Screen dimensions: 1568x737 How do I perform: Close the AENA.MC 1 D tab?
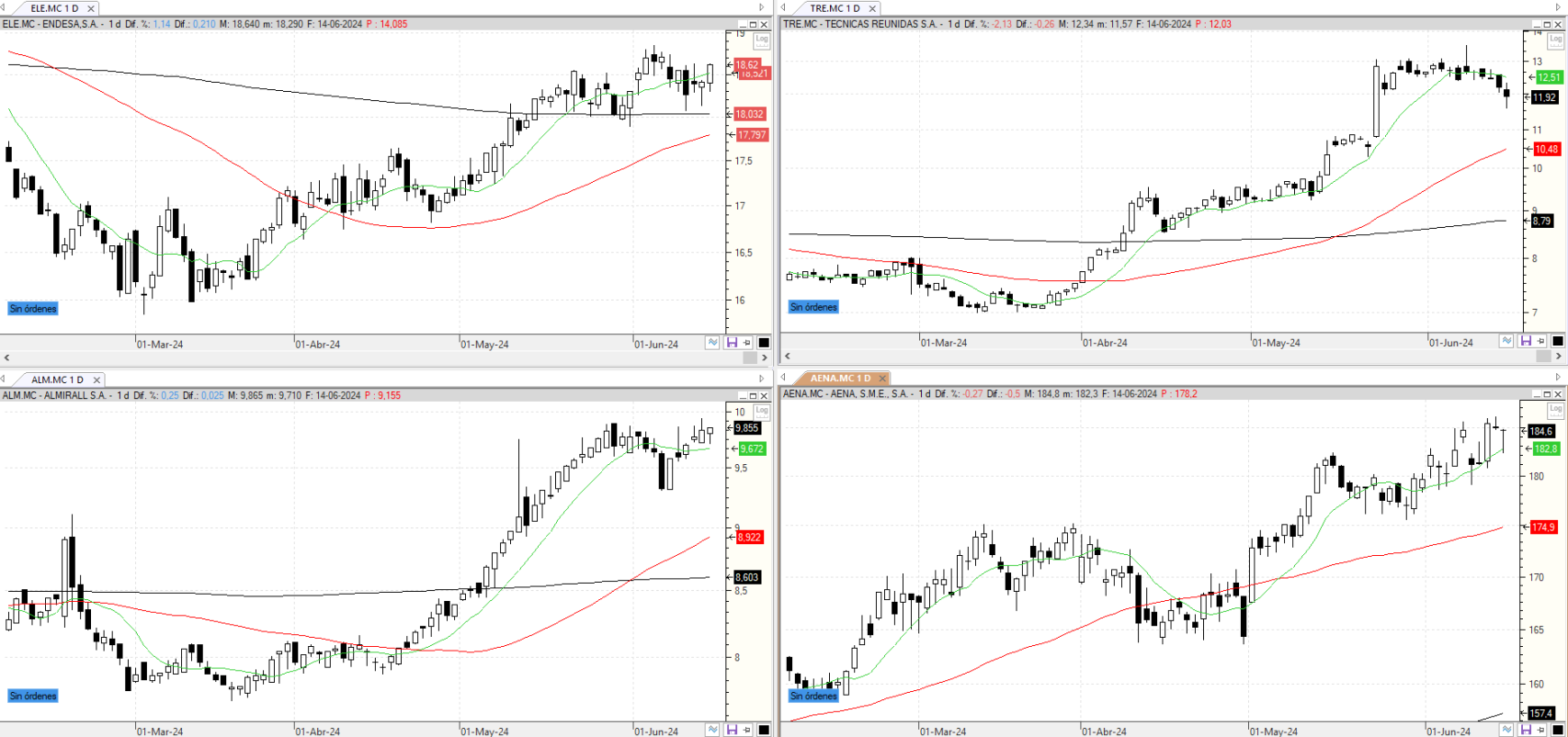[x=882, y=378]
